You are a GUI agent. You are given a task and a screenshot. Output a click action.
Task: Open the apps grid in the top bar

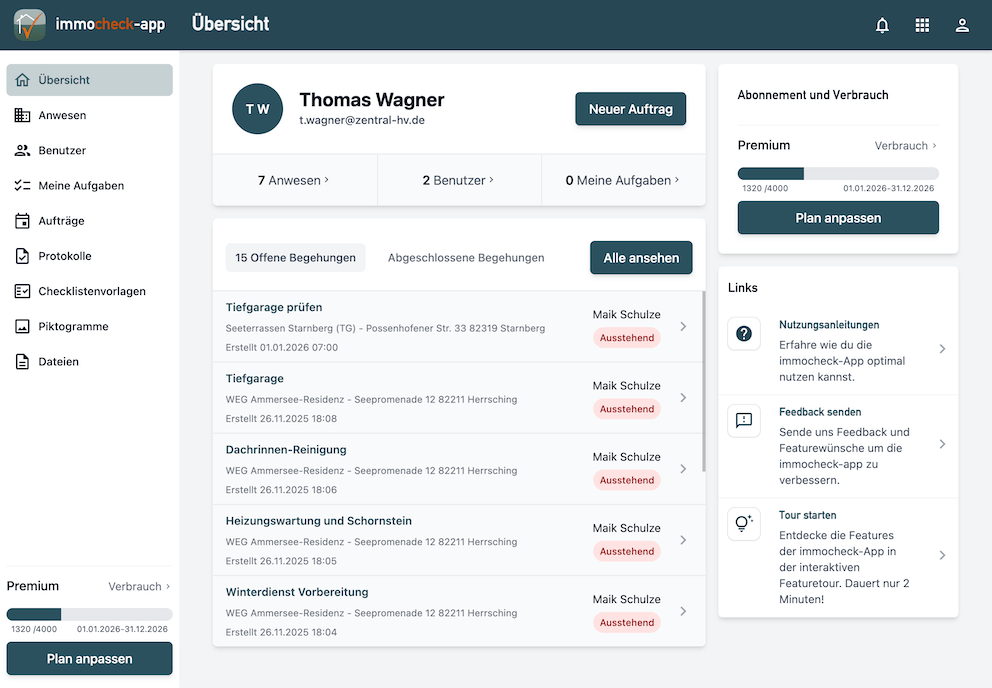click(922, 24)
